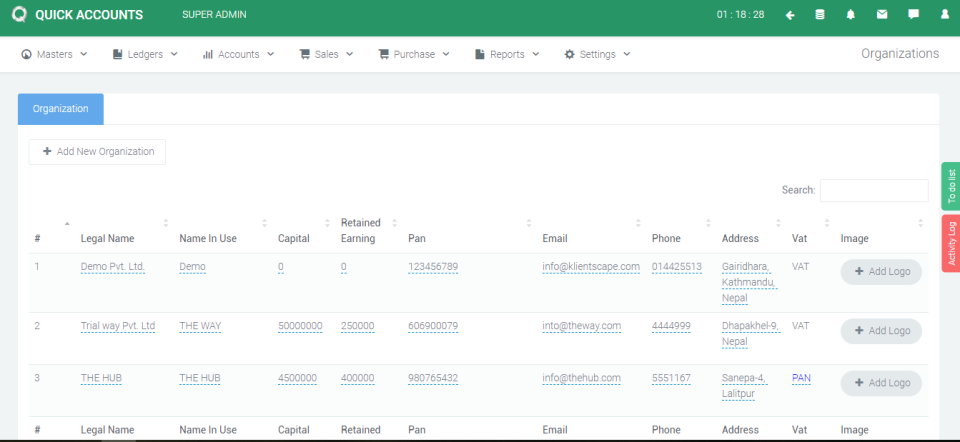Viewport: 960px width, 442px height.
Task: Click the Quick Accounts logo icon
Action: (x=18, y=15)
